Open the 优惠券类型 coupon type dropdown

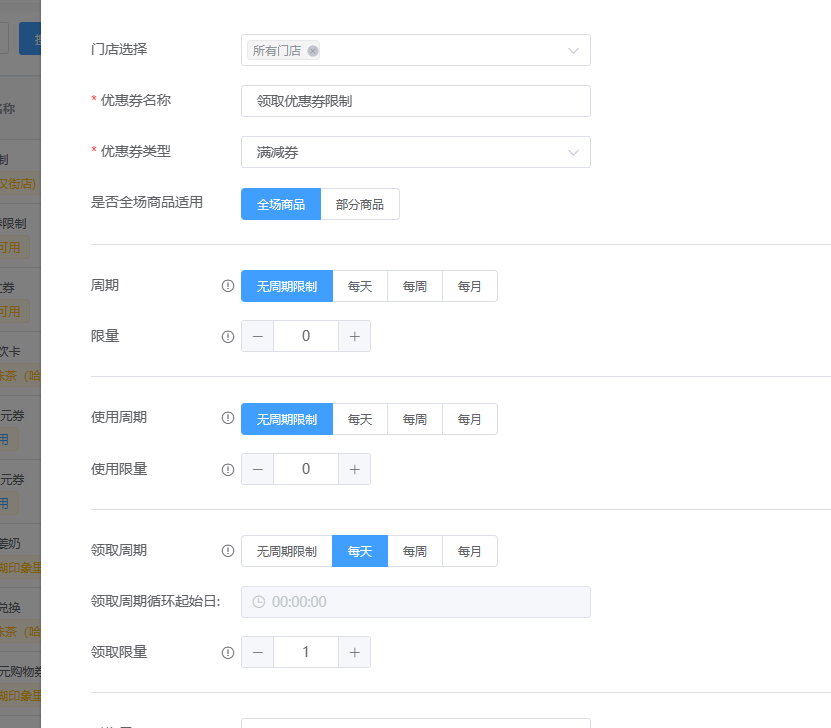415,151
